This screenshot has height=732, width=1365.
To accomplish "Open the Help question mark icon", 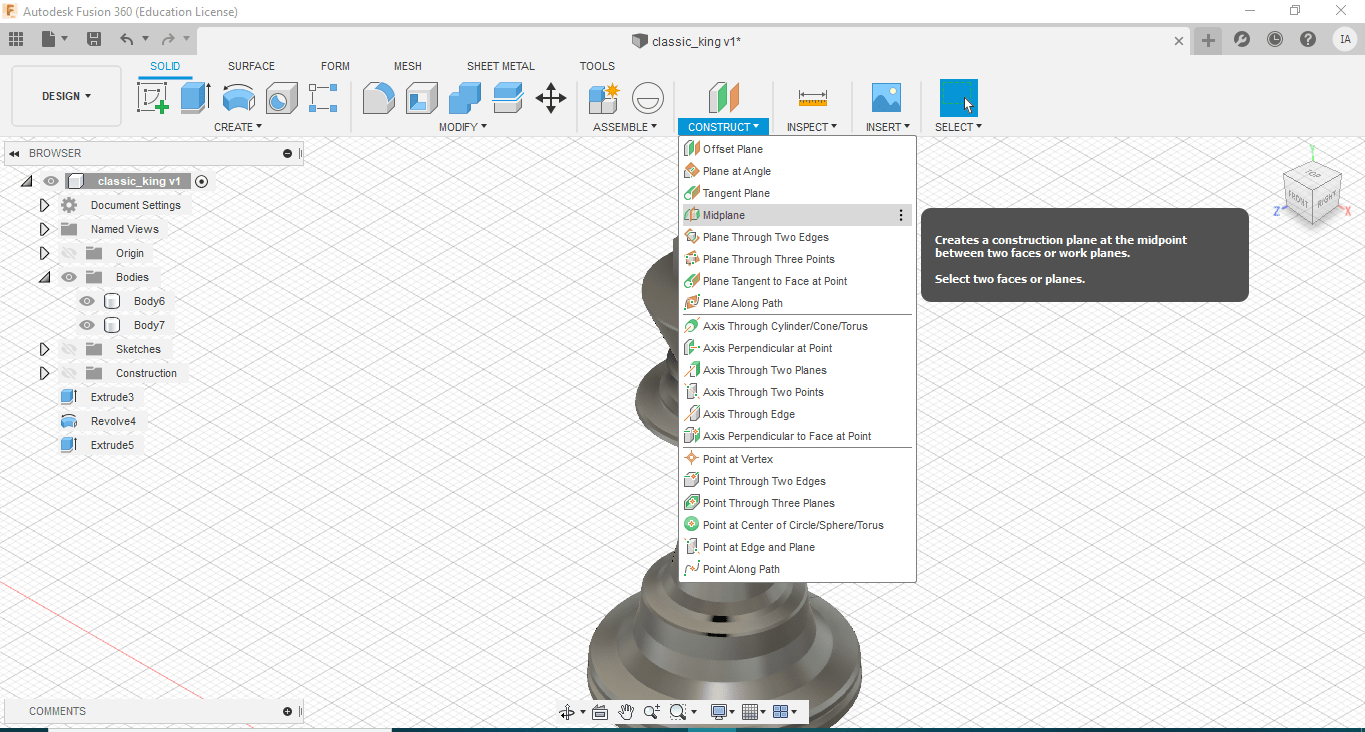I will (x=1308, y=39).
